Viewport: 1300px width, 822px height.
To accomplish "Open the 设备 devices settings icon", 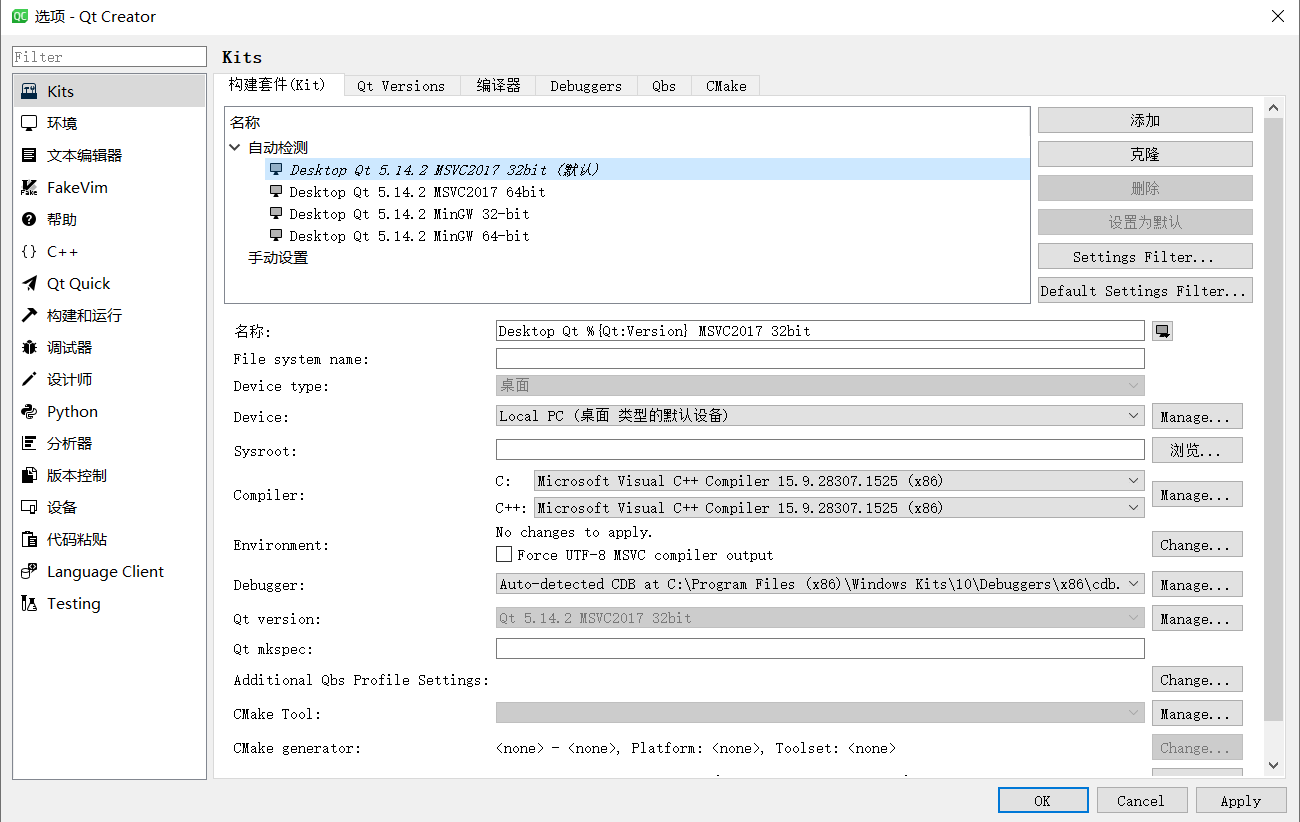I will click(33, 507).
